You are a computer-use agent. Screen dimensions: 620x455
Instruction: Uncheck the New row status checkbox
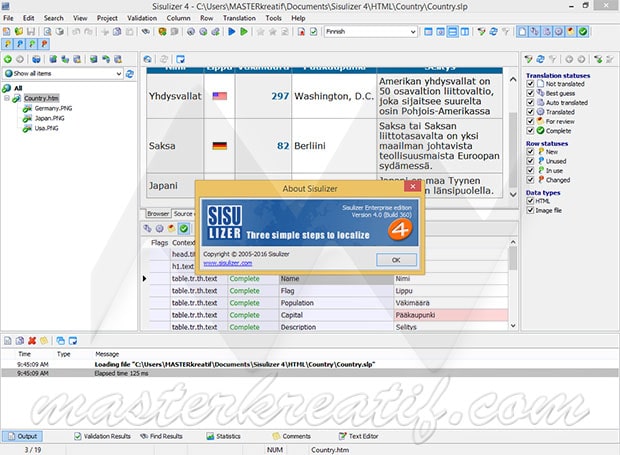tap(530, 152)
